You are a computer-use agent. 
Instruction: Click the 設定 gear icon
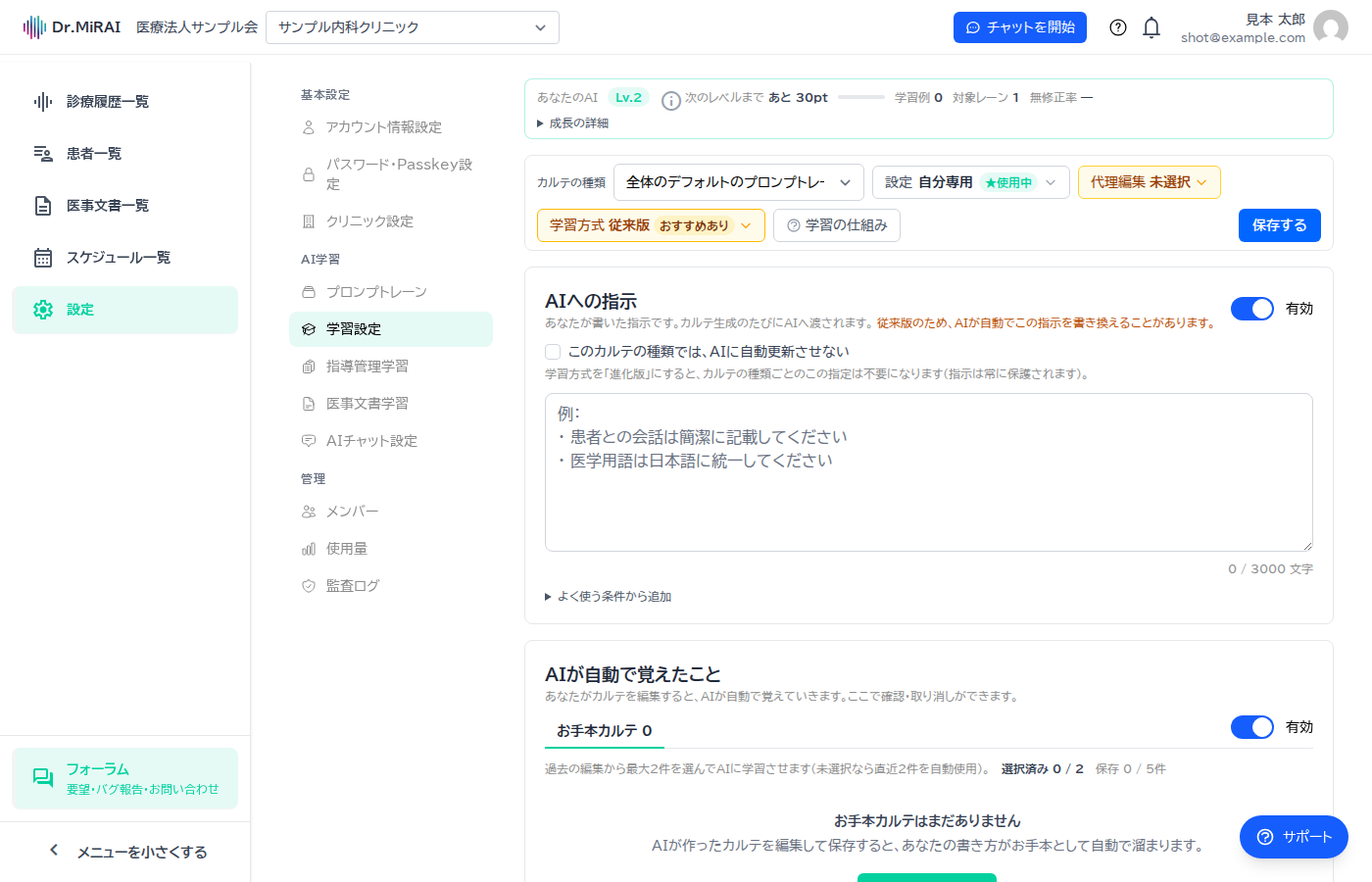(x=43, y=310)
